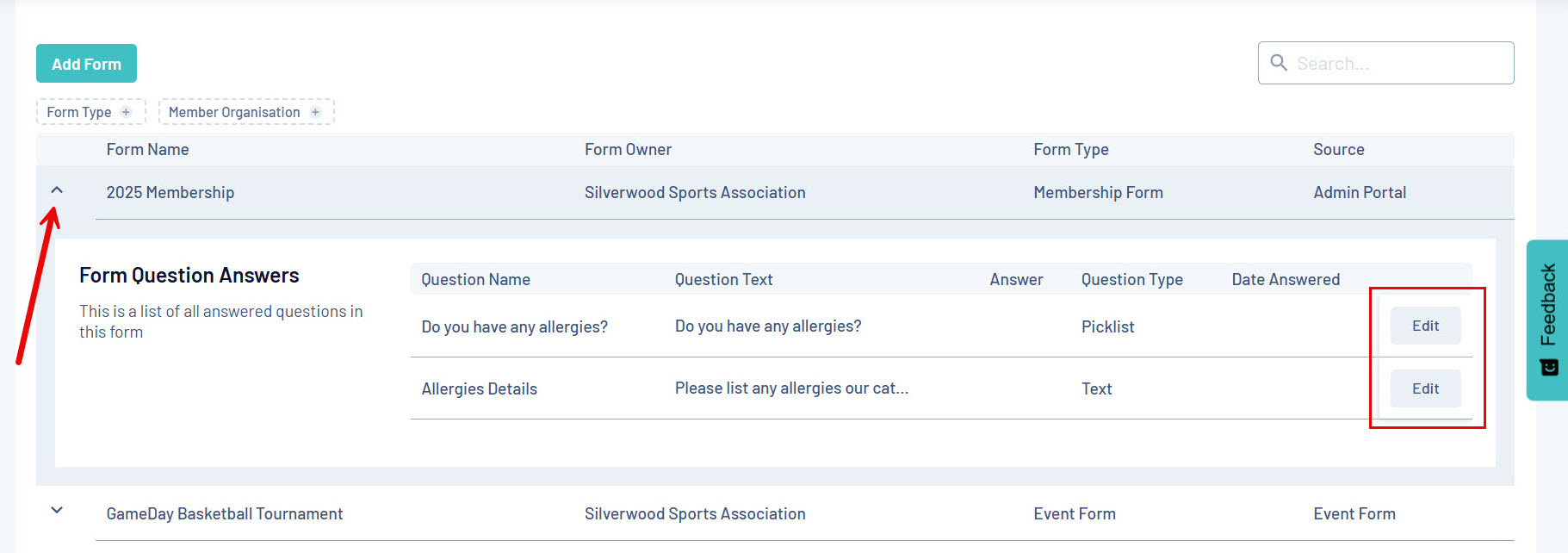
Task: Sort by Form Owner column header
Action: click(628, 150)
